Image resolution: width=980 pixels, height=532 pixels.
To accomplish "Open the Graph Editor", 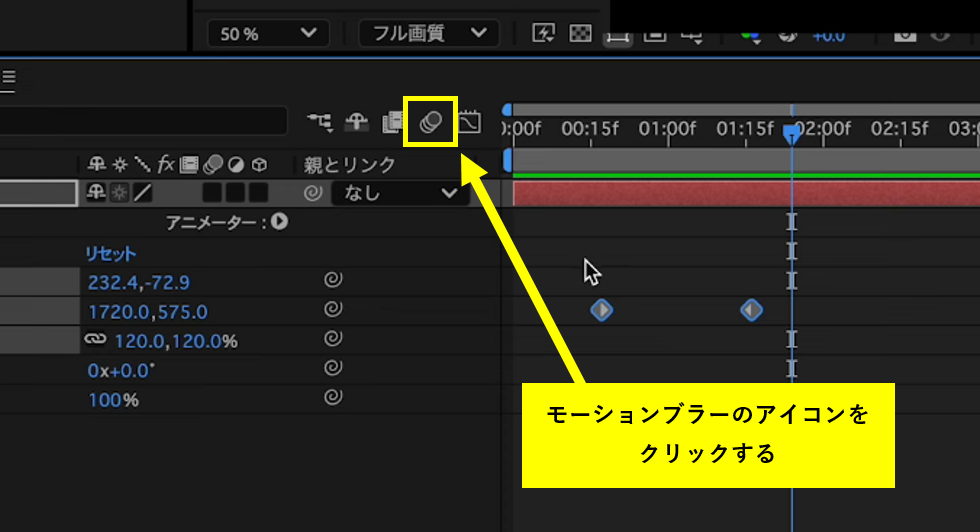I will click(469, 121).
